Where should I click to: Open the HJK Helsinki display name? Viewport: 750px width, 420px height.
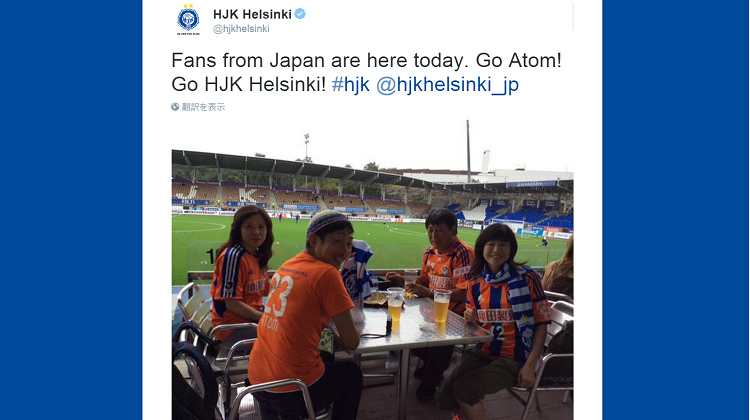coord(252,14)
